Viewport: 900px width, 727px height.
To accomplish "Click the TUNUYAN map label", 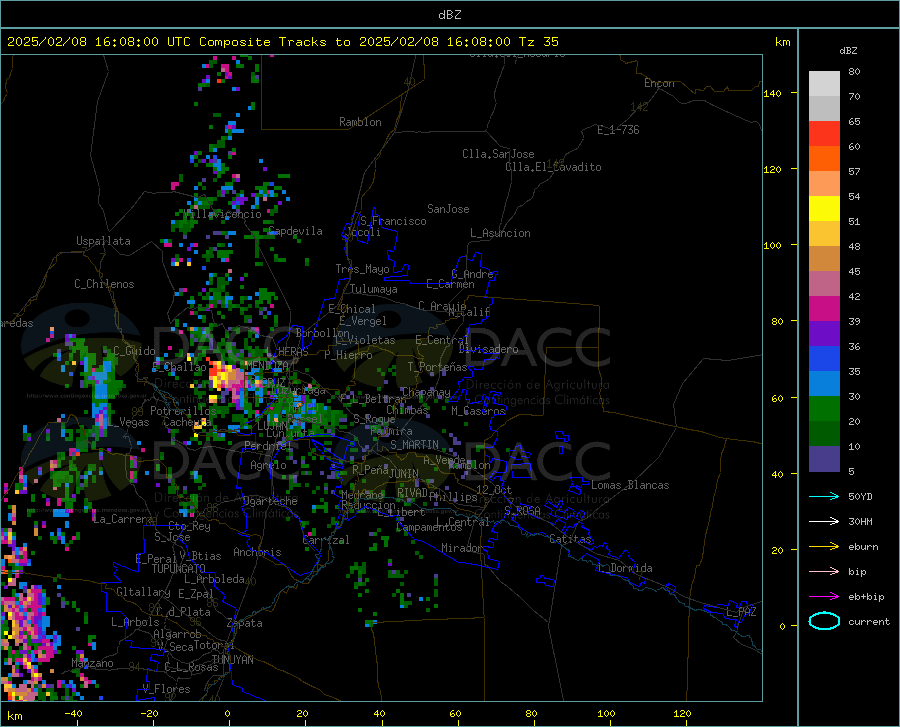I will [x=232, y=660].
